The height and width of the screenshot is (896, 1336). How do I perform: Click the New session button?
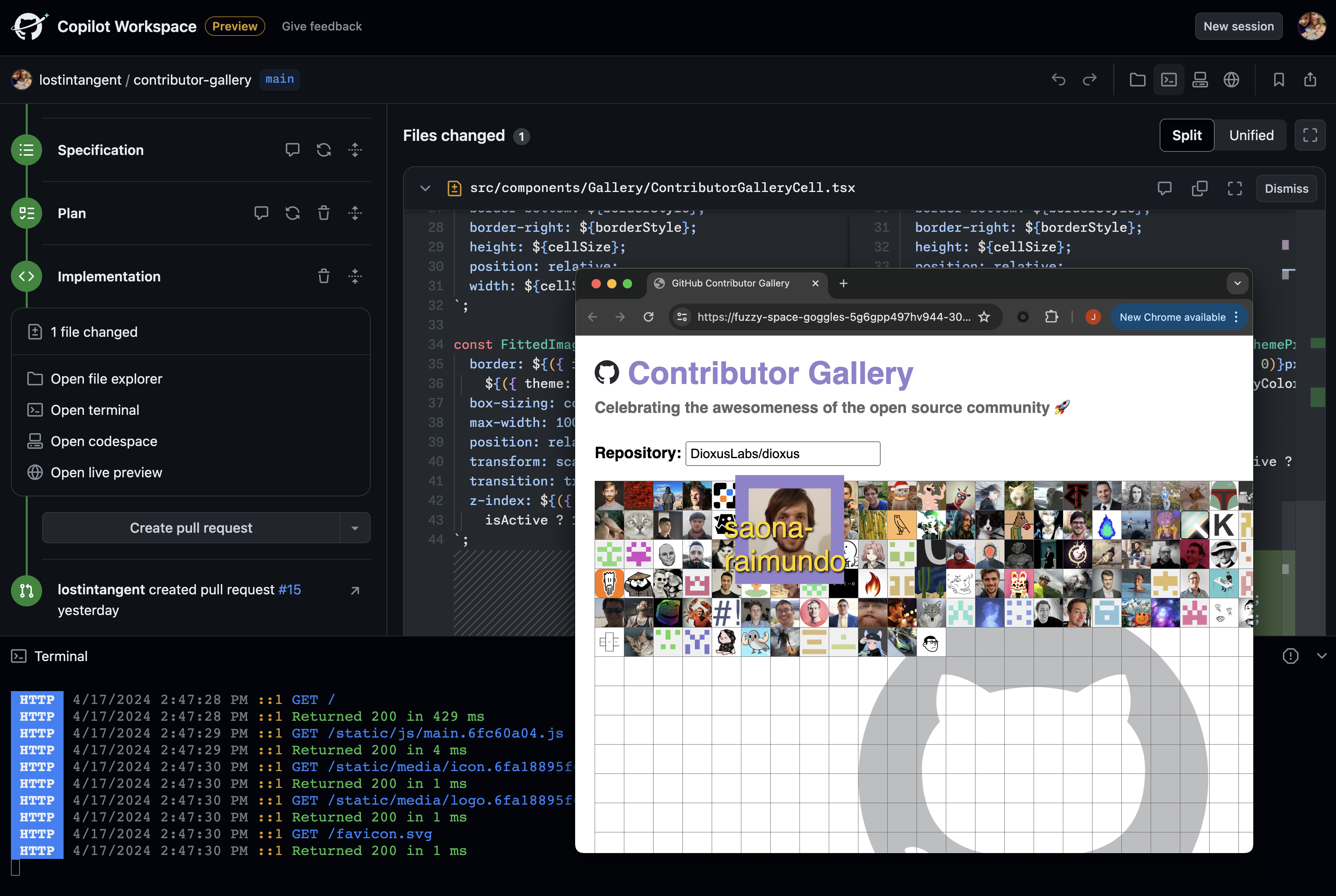(x=1238, y=26)
